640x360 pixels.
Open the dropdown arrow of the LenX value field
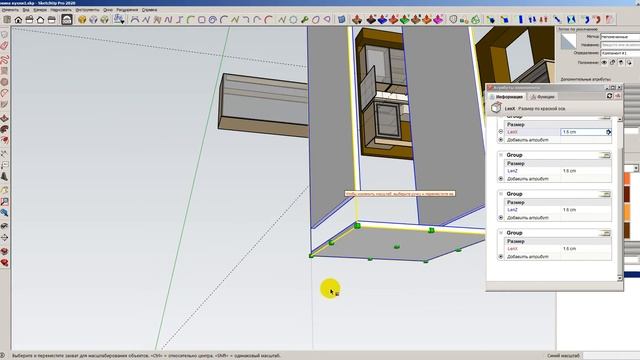click(608, 132)
